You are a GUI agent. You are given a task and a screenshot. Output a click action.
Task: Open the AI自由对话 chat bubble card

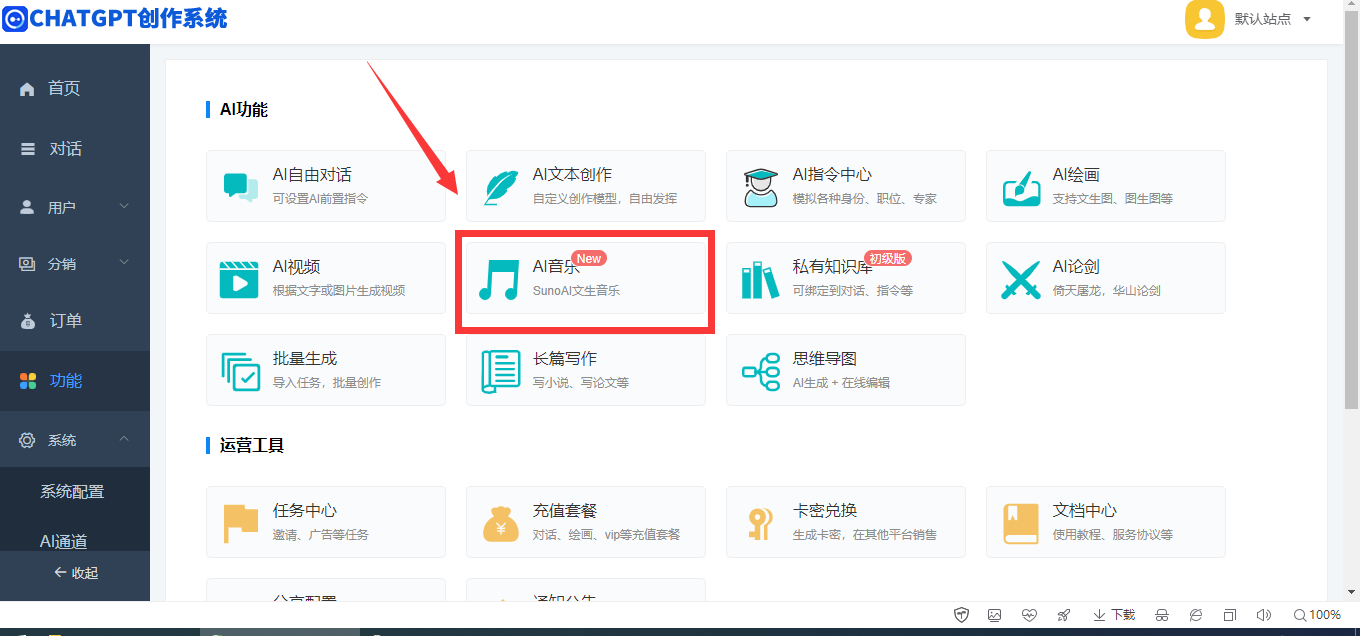[326, 186]
